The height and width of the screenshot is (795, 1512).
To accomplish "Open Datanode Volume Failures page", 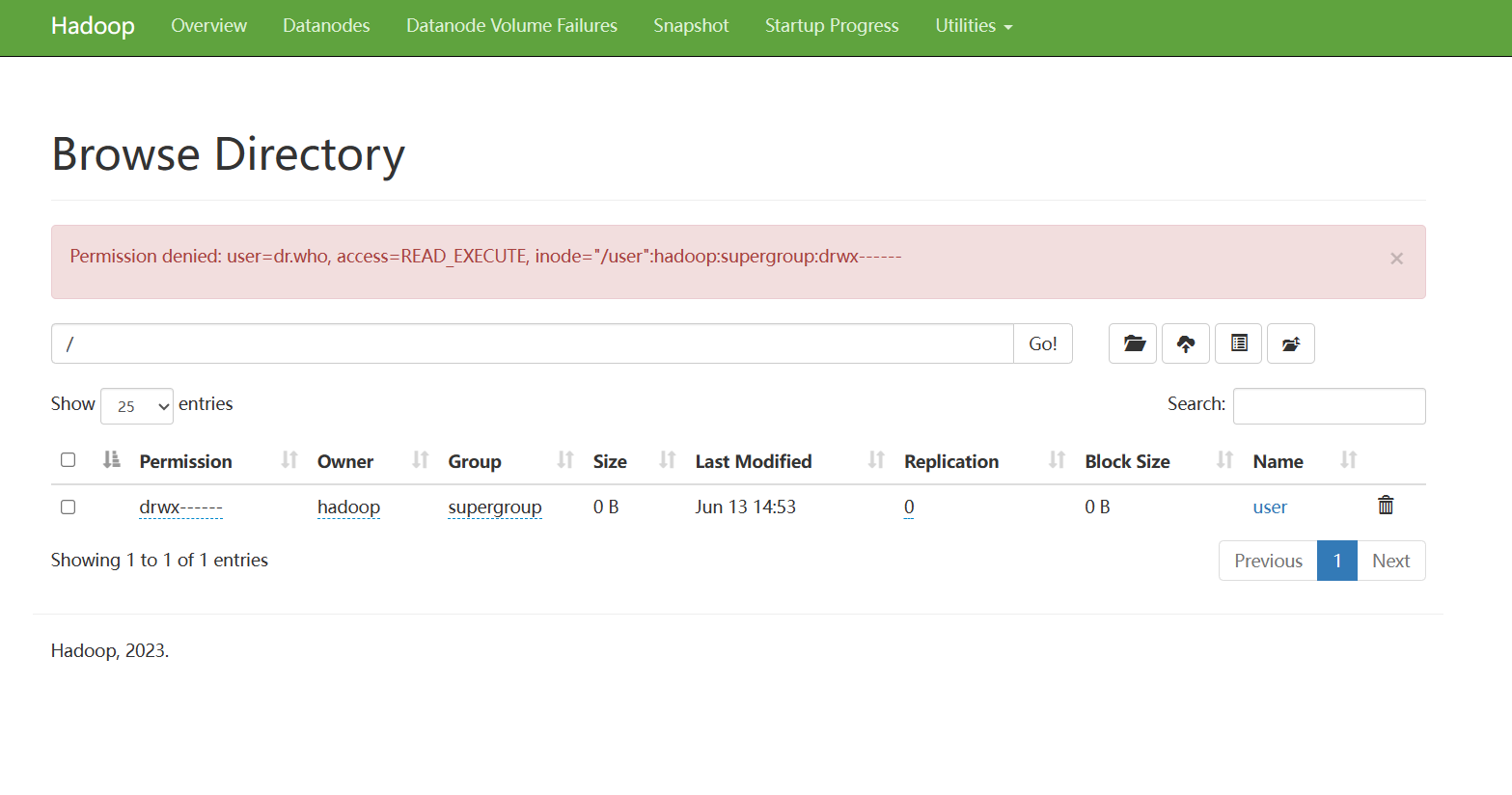I will [x=511, y=26].
